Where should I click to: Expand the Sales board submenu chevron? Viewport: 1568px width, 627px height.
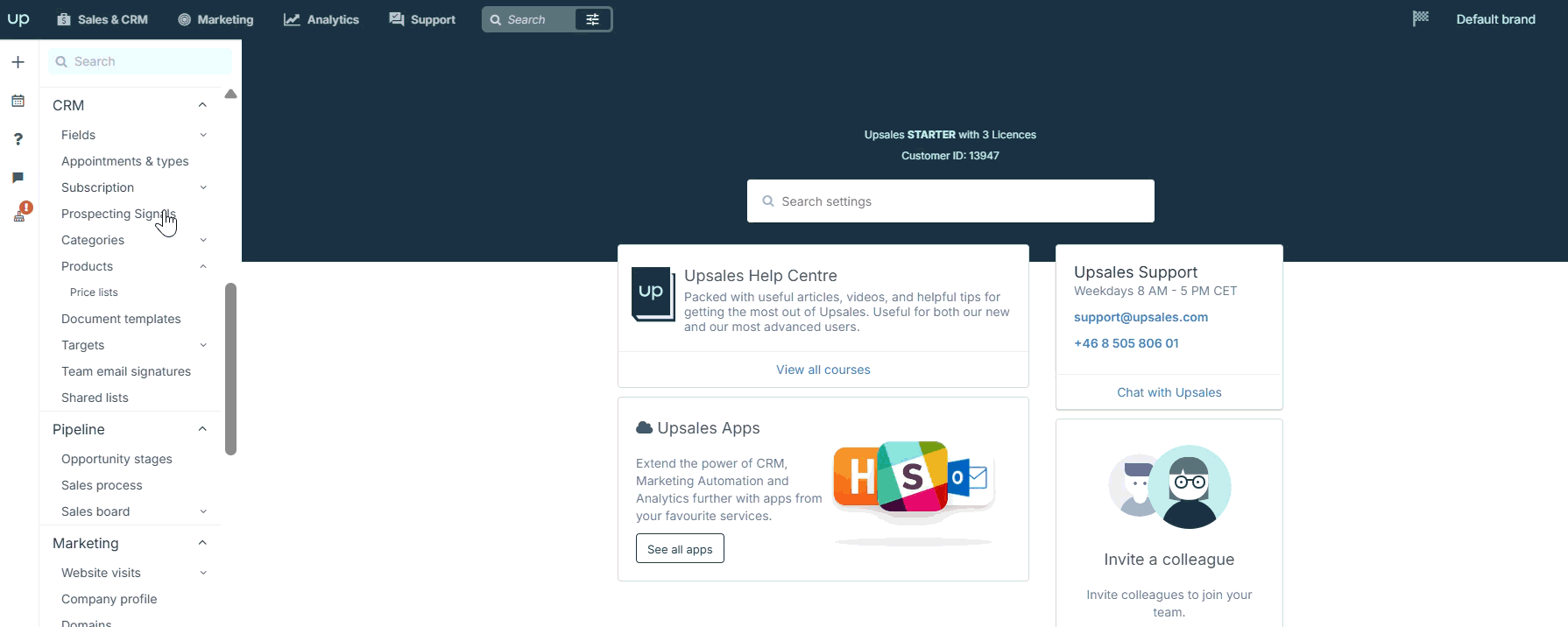(x=203, y=511)
